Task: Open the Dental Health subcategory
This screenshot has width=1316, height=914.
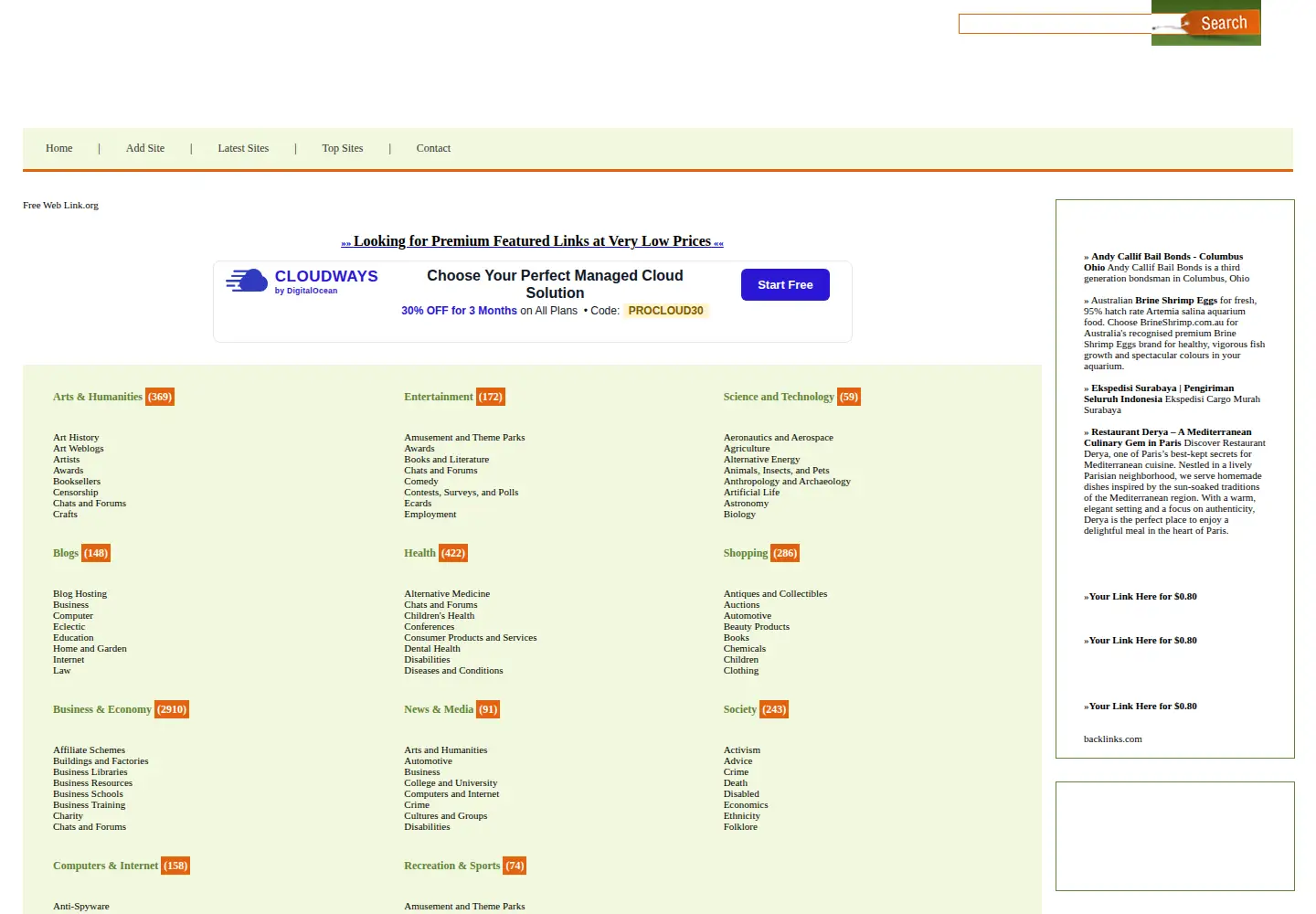Action: [x=432, y=649]
